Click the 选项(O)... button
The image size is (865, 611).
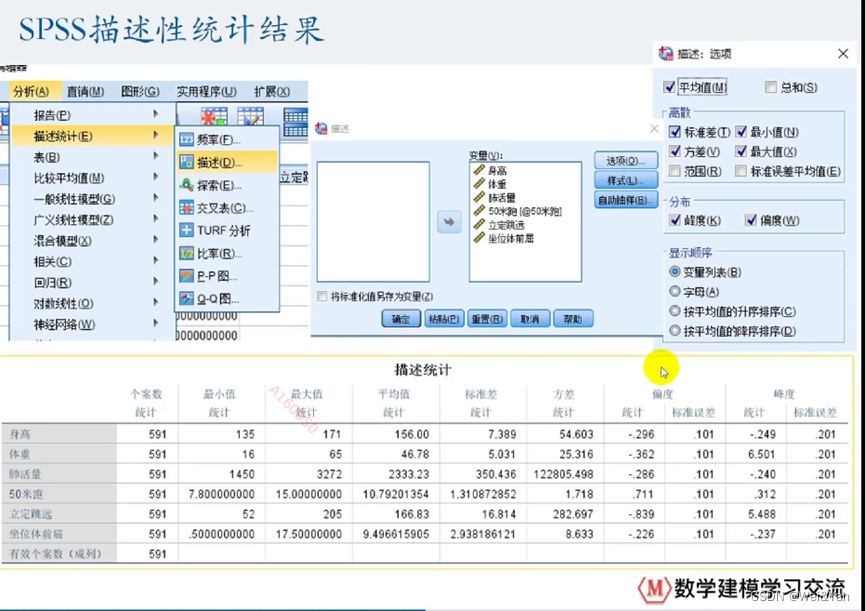(626, 160)
